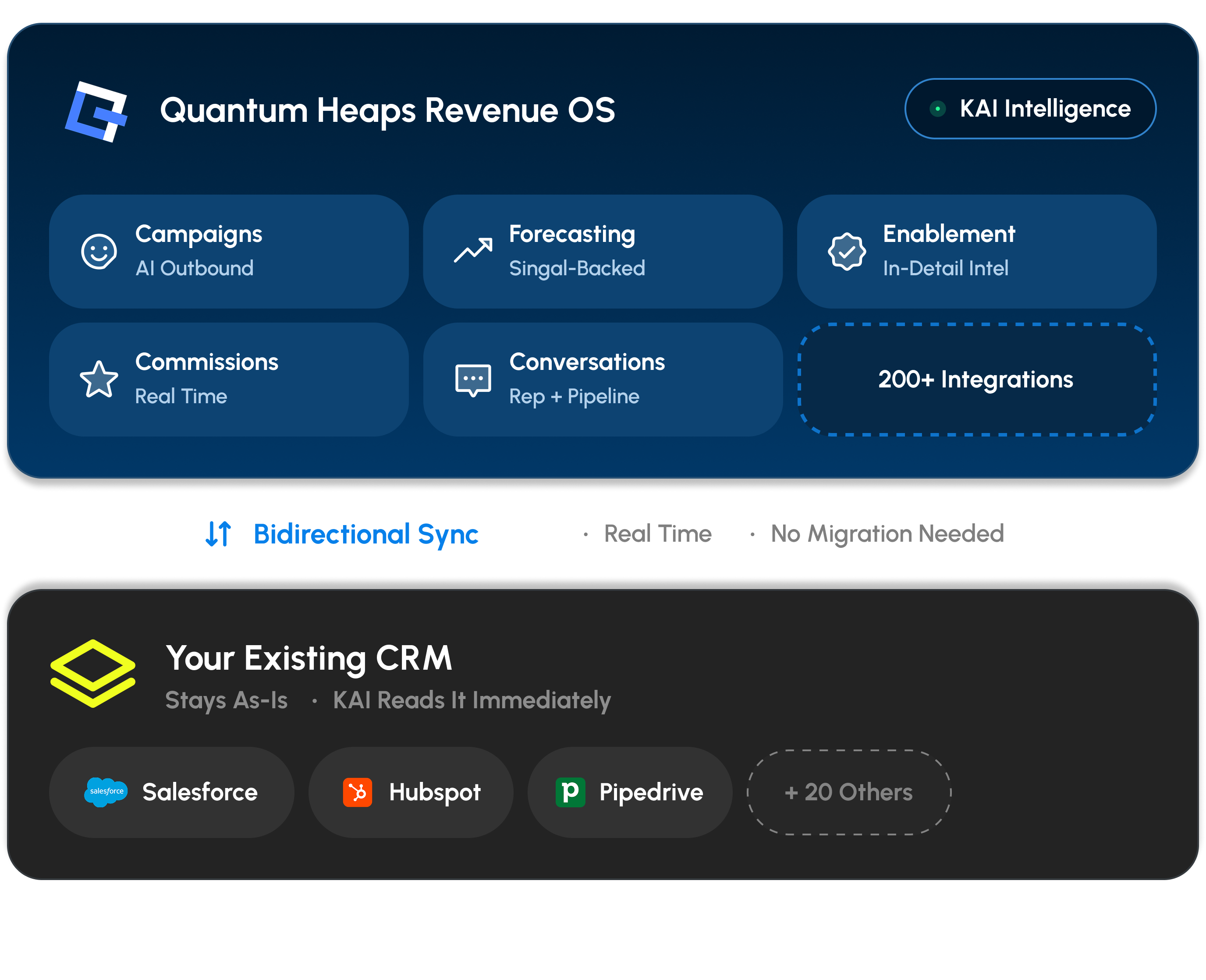Click the Commissions star icon

click(x=99, y=380)
